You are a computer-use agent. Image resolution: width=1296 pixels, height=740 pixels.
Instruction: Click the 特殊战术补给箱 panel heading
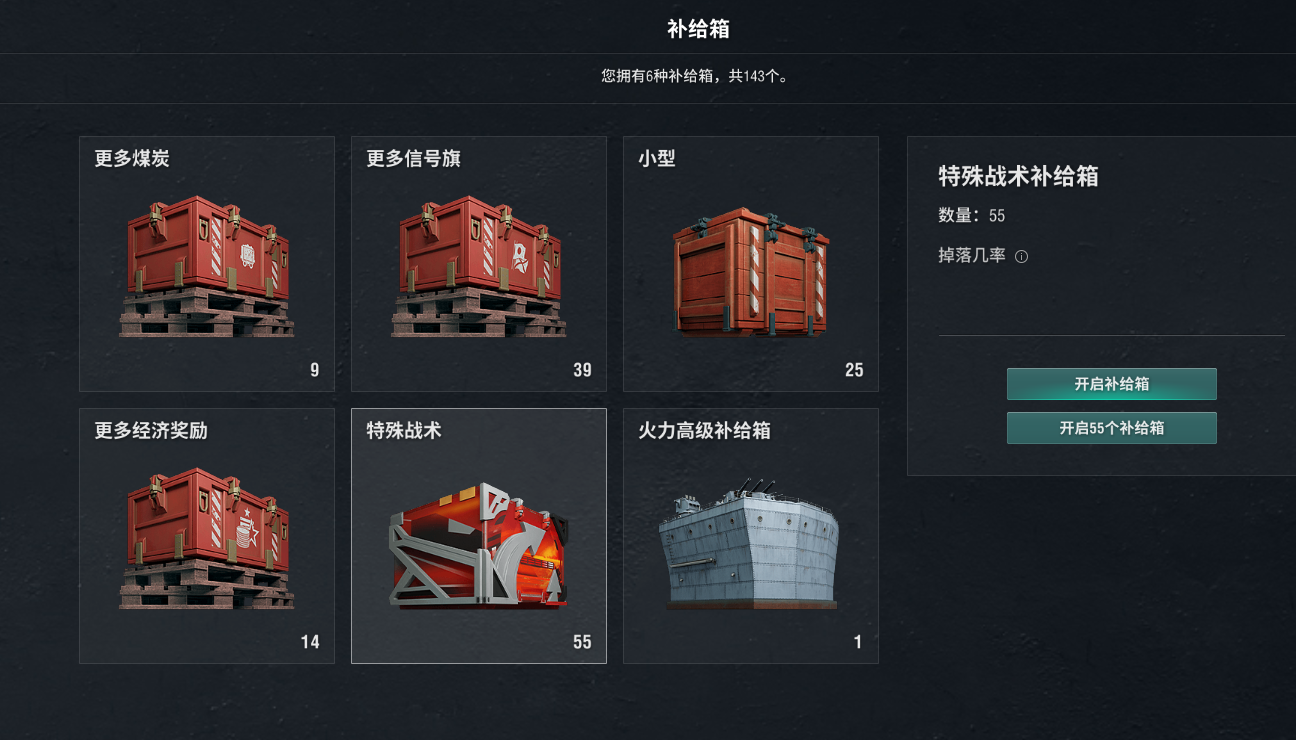click(x=1019, y=177)
